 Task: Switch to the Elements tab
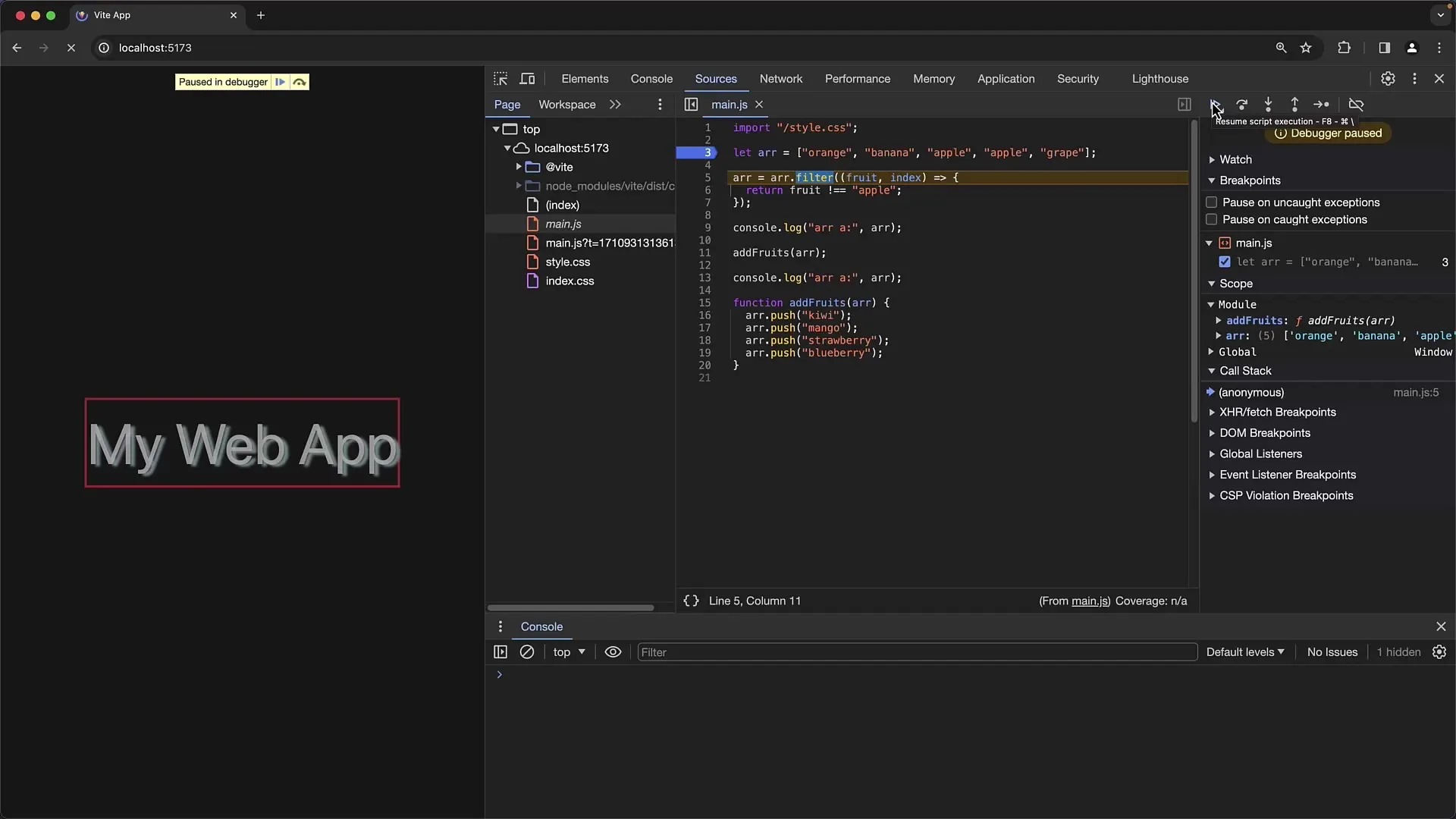coord(585,79)
